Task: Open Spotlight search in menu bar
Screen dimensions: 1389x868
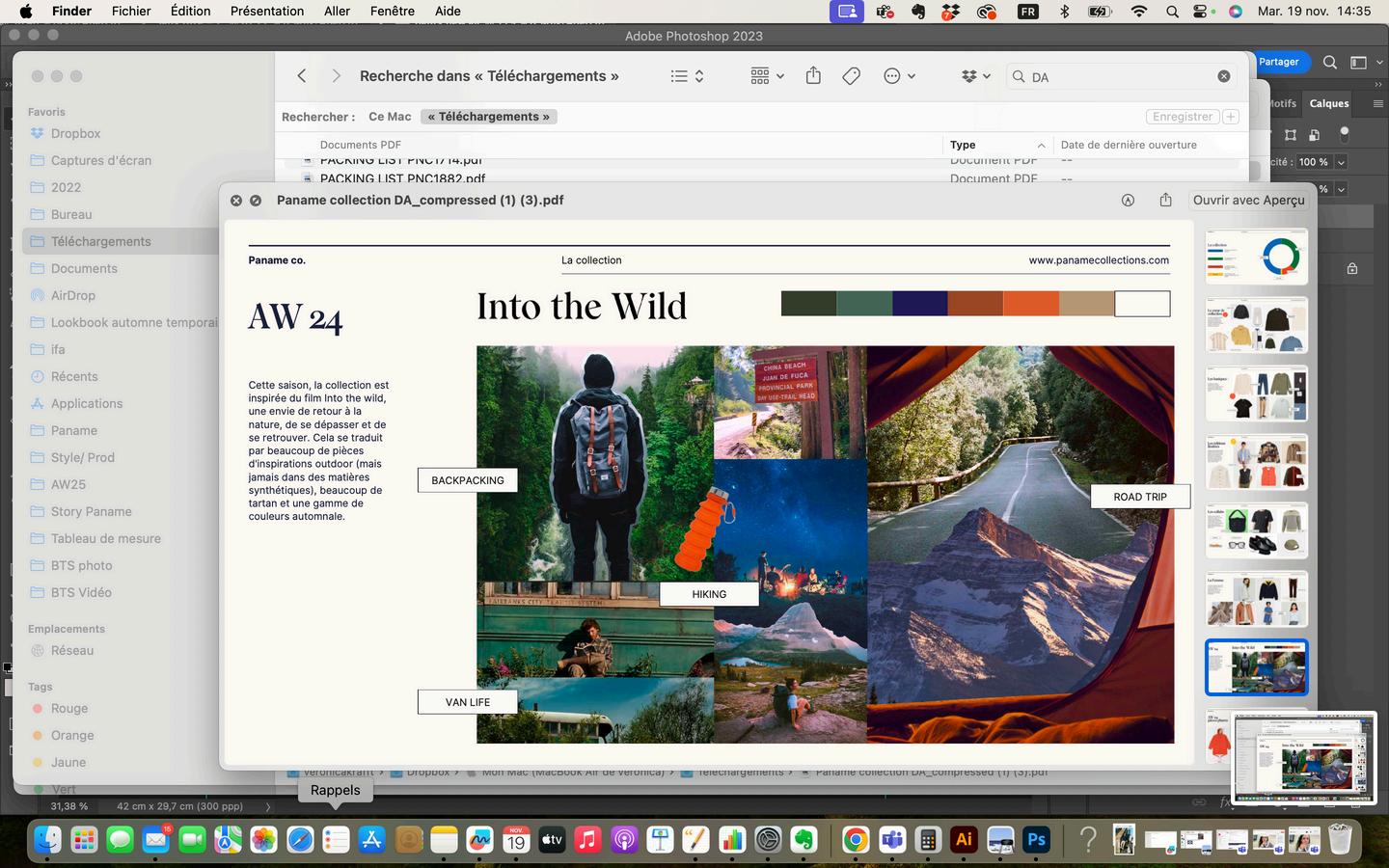Action: (1172, 12)
